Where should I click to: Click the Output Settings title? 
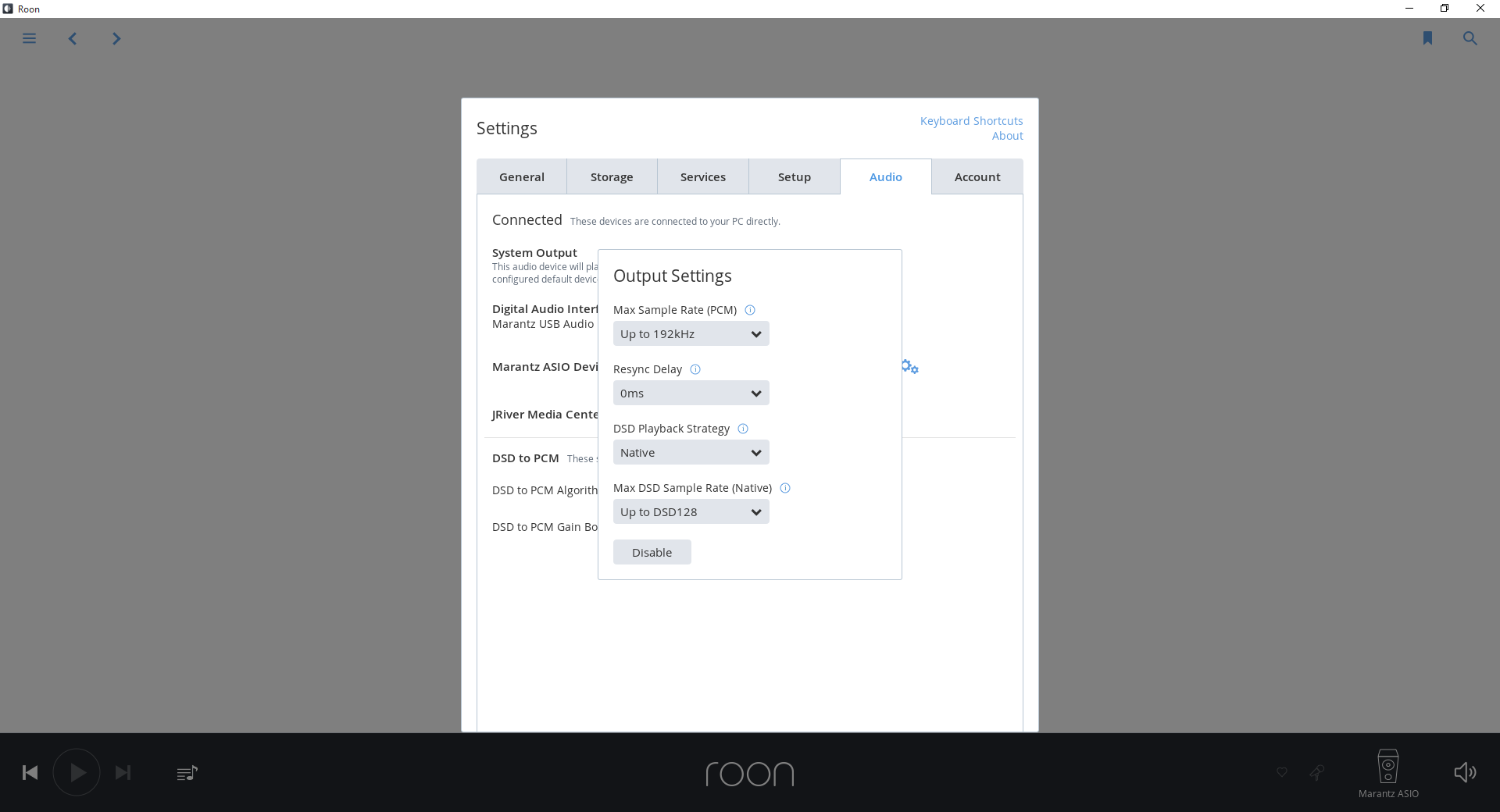(x=673, y=276)
